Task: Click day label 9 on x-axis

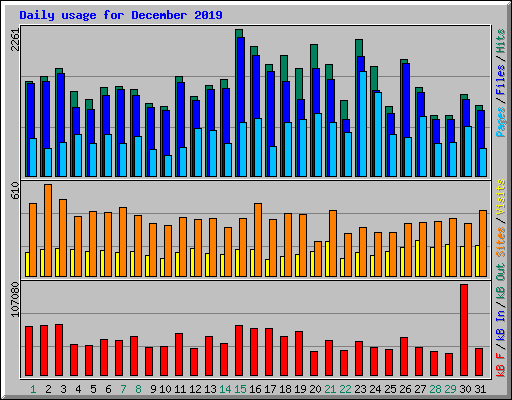Action: click(153, 389)
